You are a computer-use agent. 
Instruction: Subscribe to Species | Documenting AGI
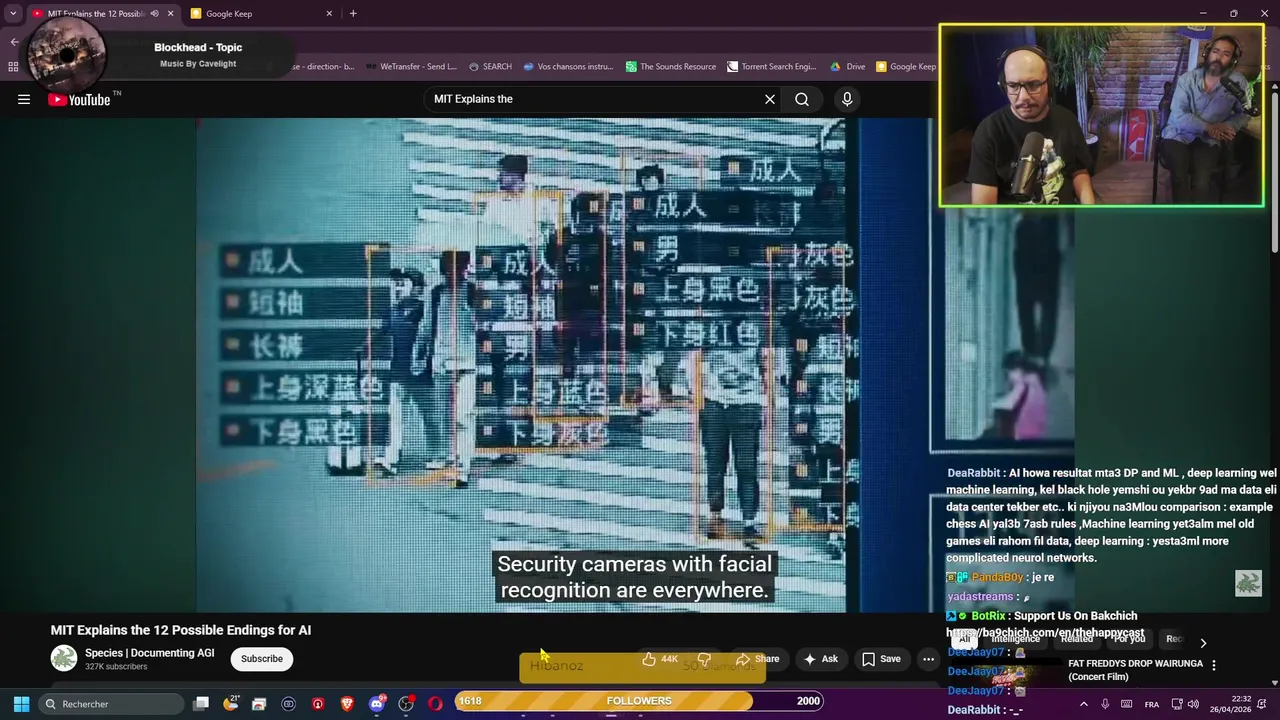click(x=262, y=658)
